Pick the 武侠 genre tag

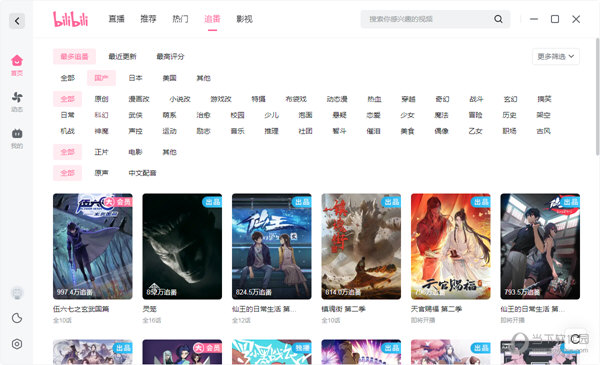(135, 115)
